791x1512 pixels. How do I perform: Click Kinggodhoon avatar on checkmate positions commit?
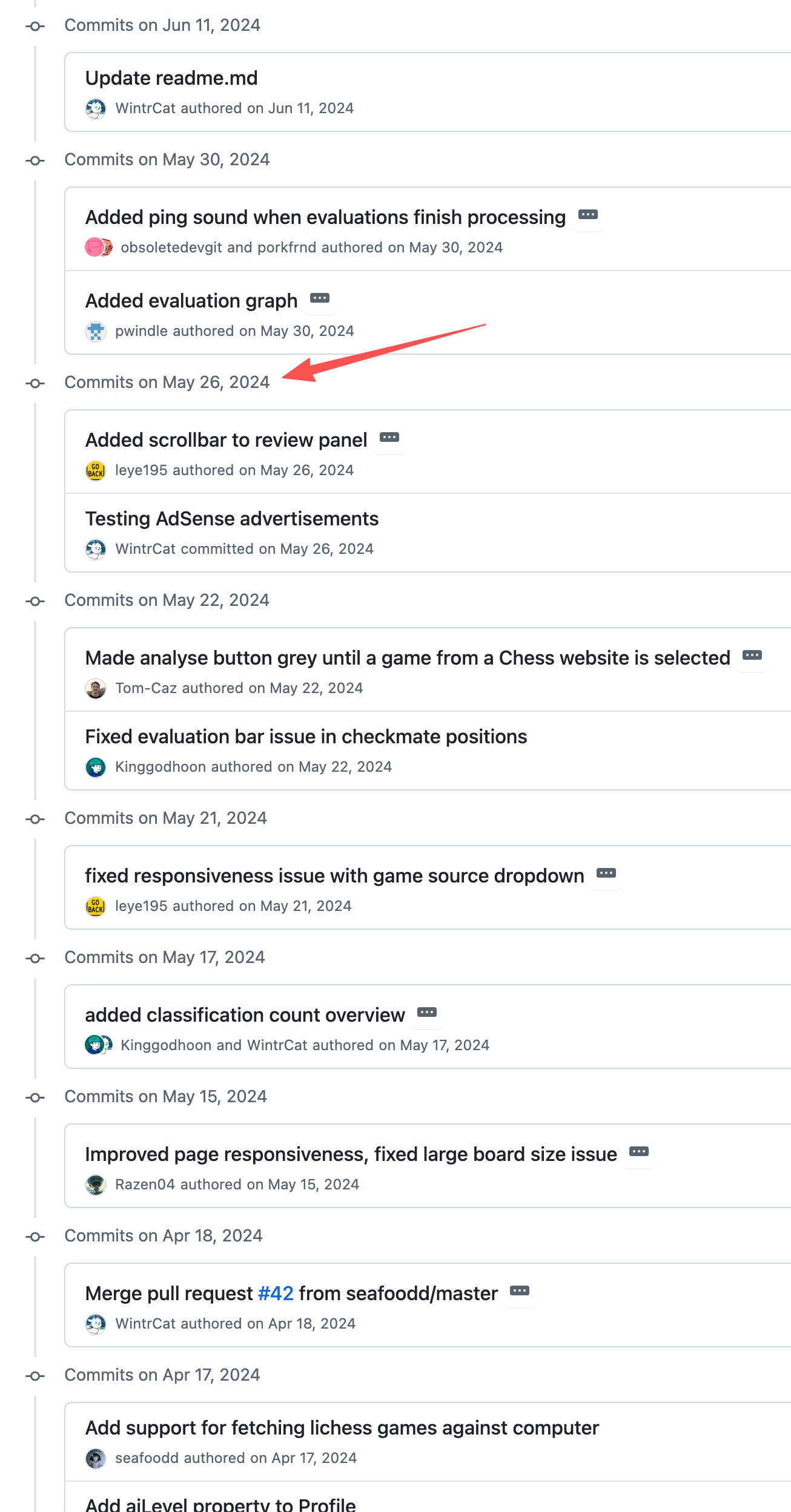(x=96, y=767)
